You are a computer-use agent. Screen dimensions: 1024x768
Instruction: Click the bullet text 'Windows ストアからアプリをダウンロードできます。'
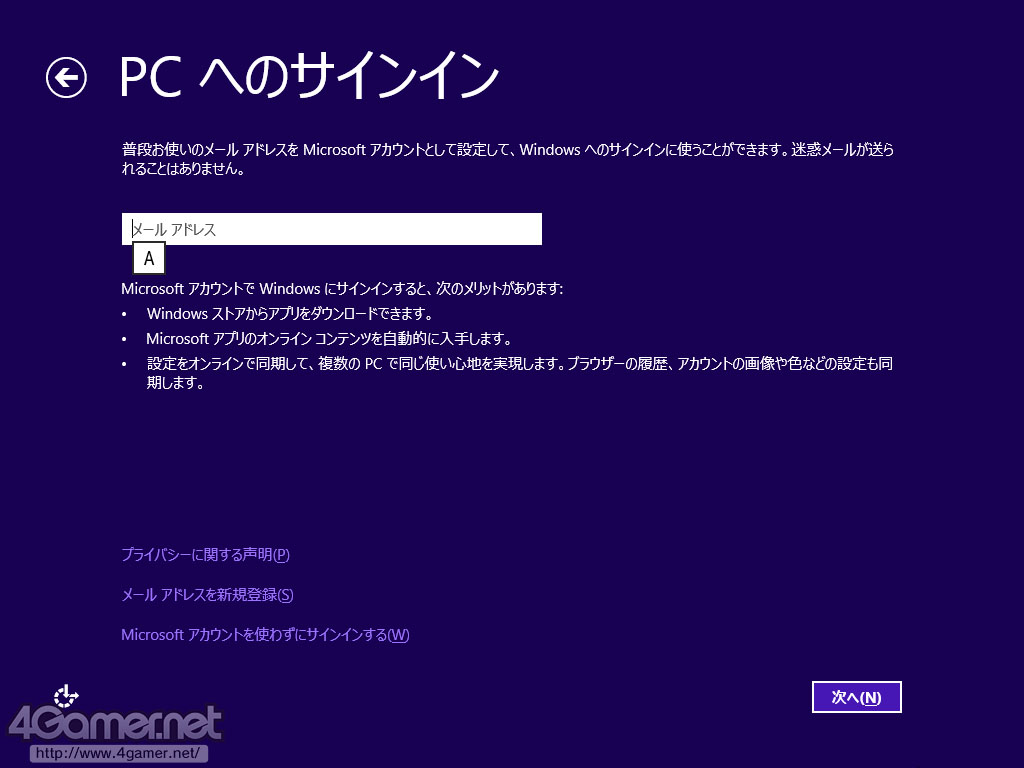pyautogui.click(x=290, y=313)
